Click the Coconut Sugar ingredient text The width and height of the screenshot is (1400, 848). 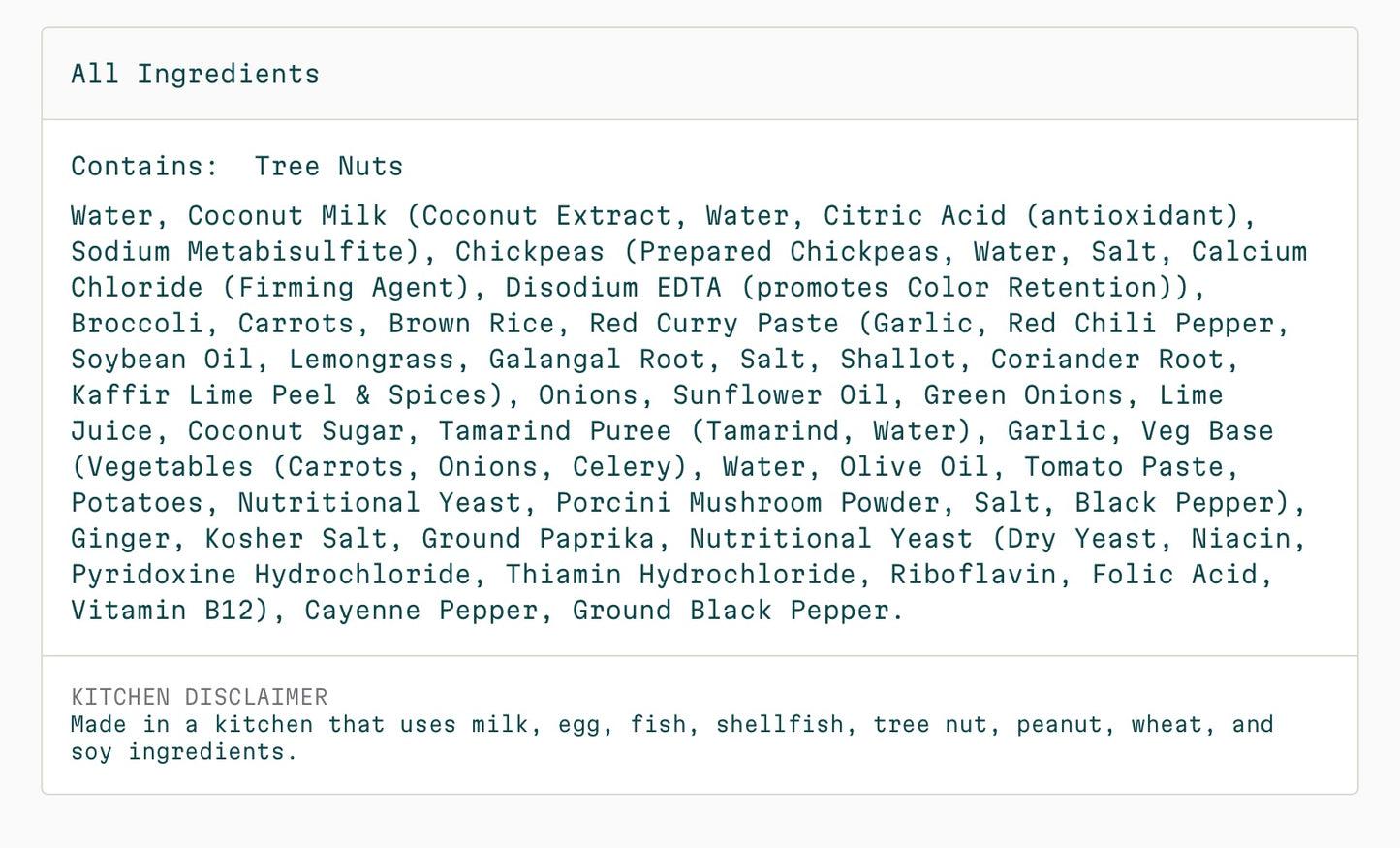tap(296, 430)
